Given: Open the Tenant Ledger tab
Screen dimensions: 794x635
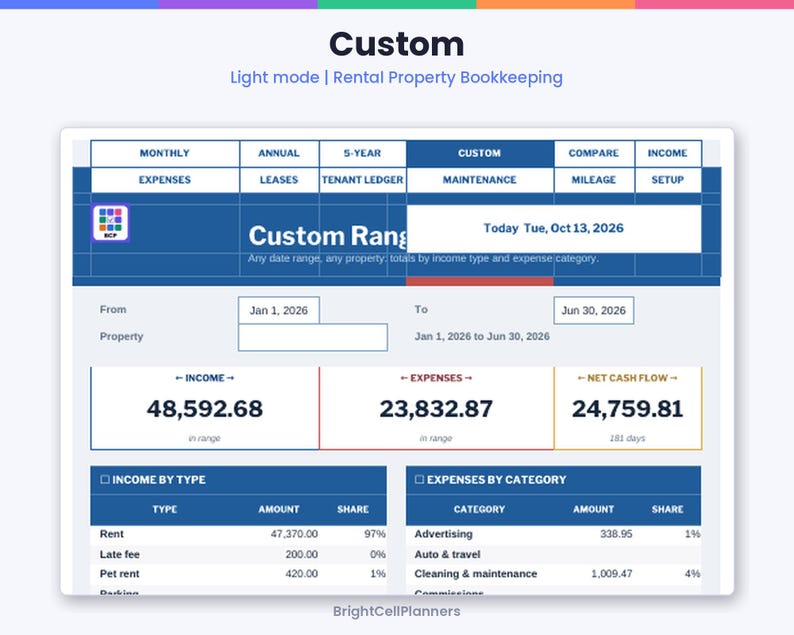Looking at the screenshot, I should [363, 180].
